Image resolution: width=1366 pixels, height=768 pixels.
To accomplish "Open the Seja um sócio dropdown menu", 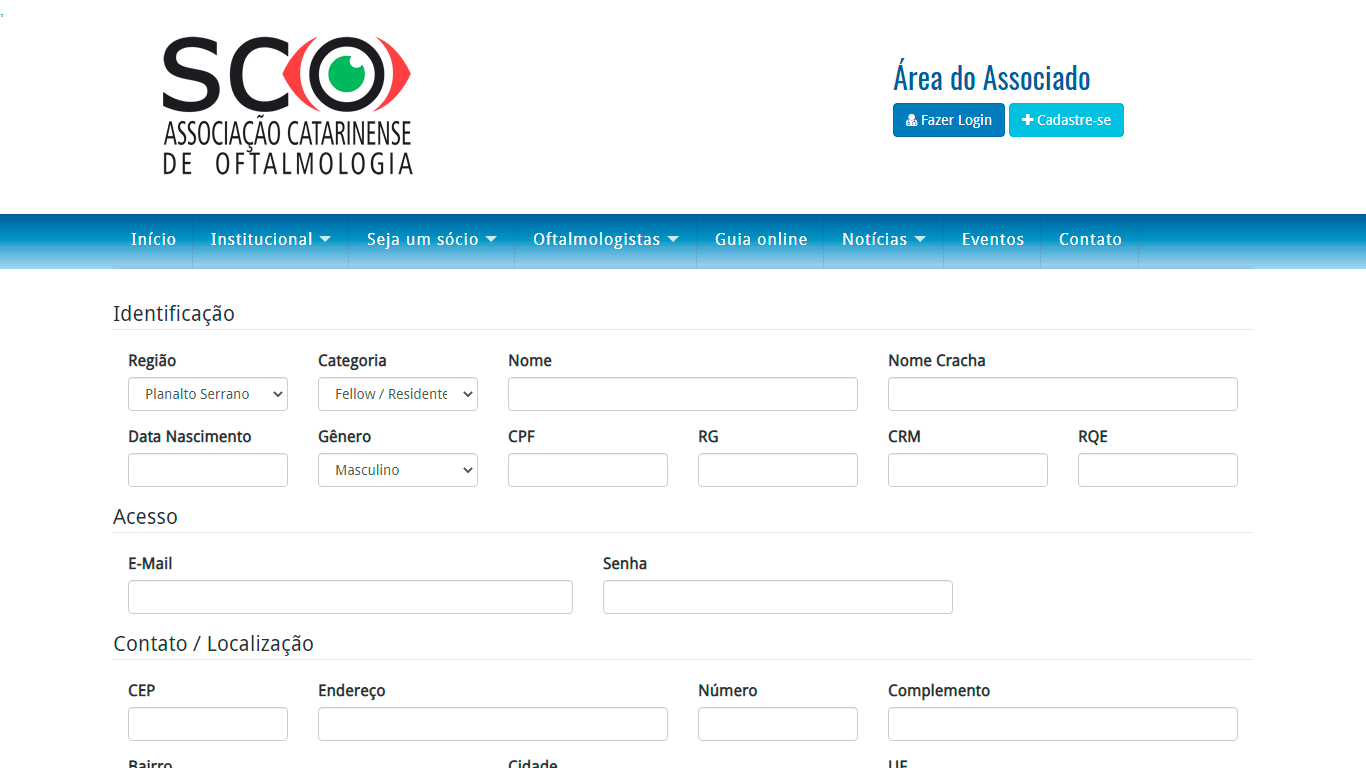I will coord(431,240).
